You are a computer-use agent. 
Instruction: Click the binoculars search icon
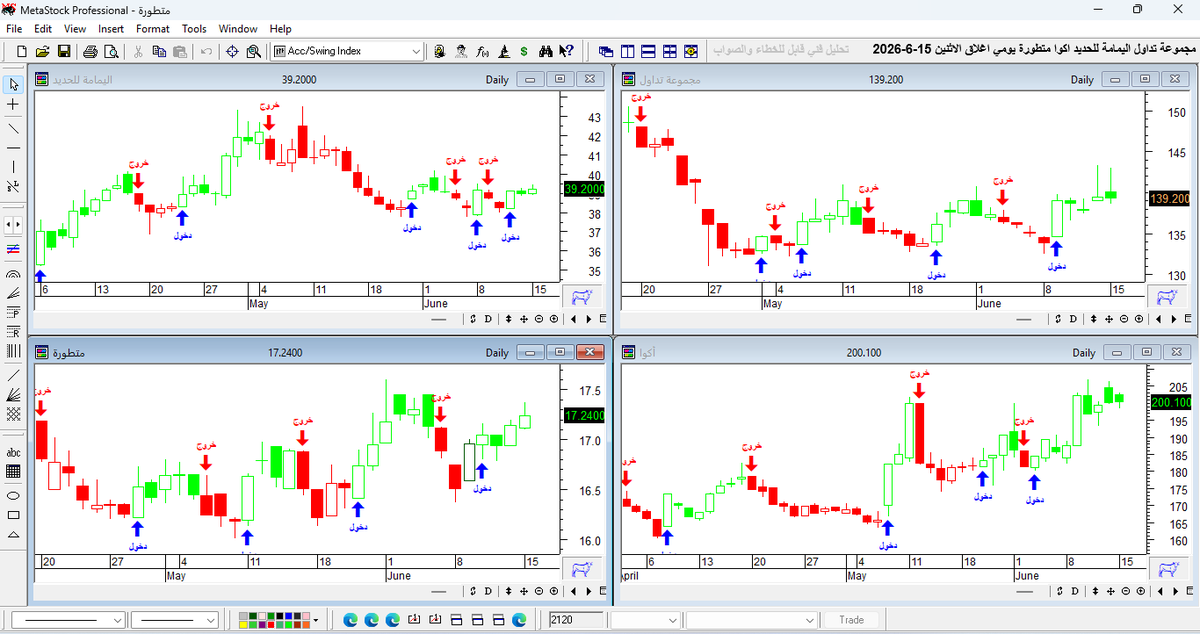pyautogui.click(x=546, y=51)
